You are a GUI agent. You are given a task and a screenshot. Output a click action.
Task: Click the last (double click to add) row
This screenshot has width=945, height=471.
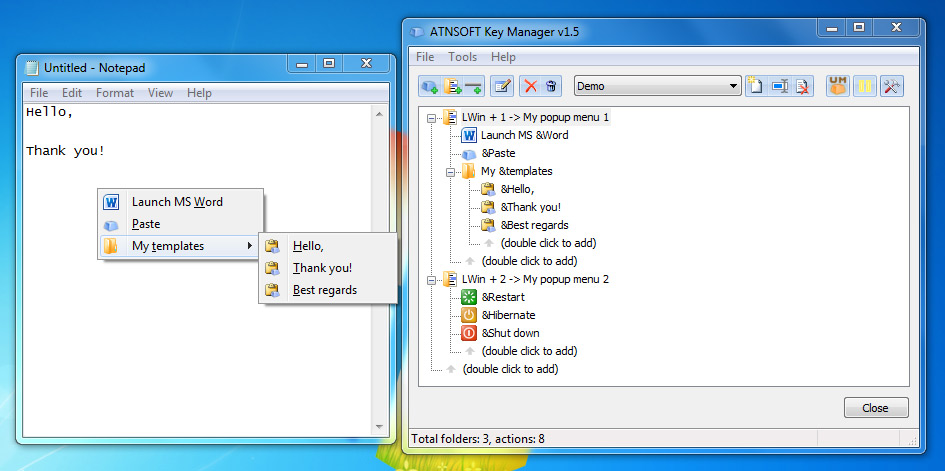click(x=510, y=369)
